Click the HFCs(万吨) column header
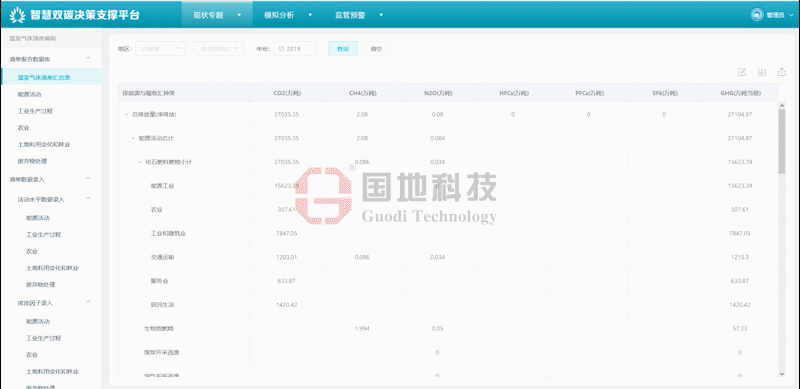 pos(514,93)
